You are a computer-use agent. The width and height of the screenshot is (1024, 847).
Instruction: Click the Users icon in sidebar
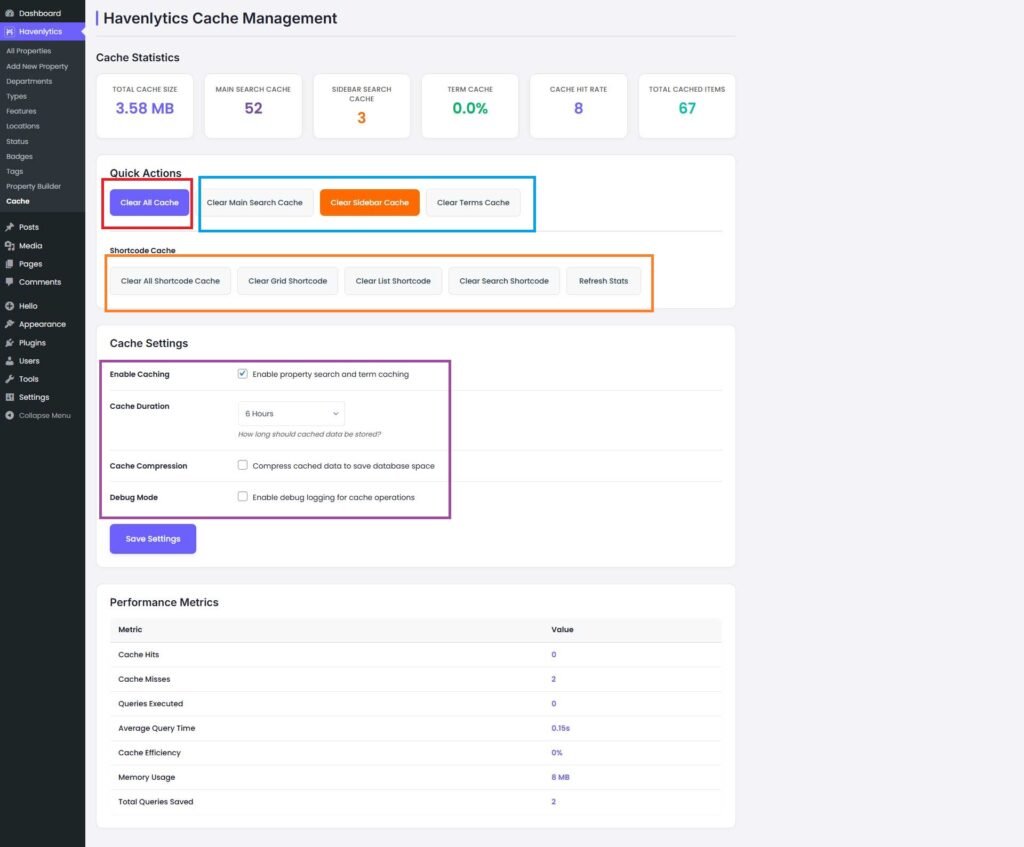[x=10, y=361]
